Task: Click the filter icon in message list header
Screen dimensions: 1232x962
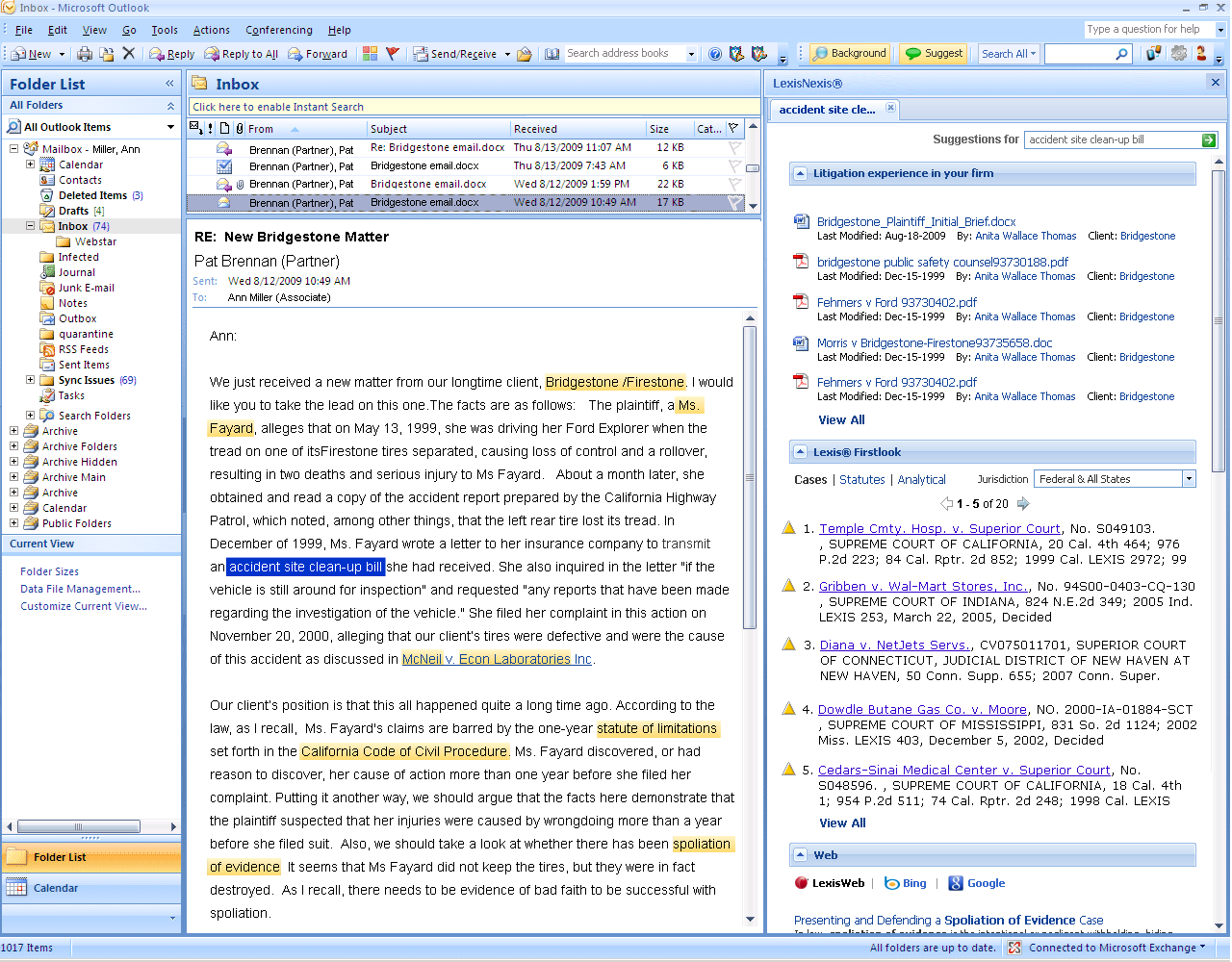Action: coord(733,128)
